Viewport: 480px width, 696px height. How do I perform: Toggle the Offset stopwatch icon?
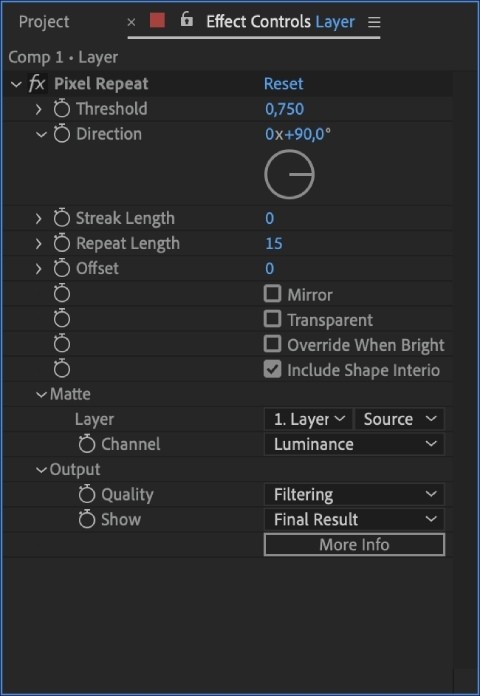tap(62, 268)
